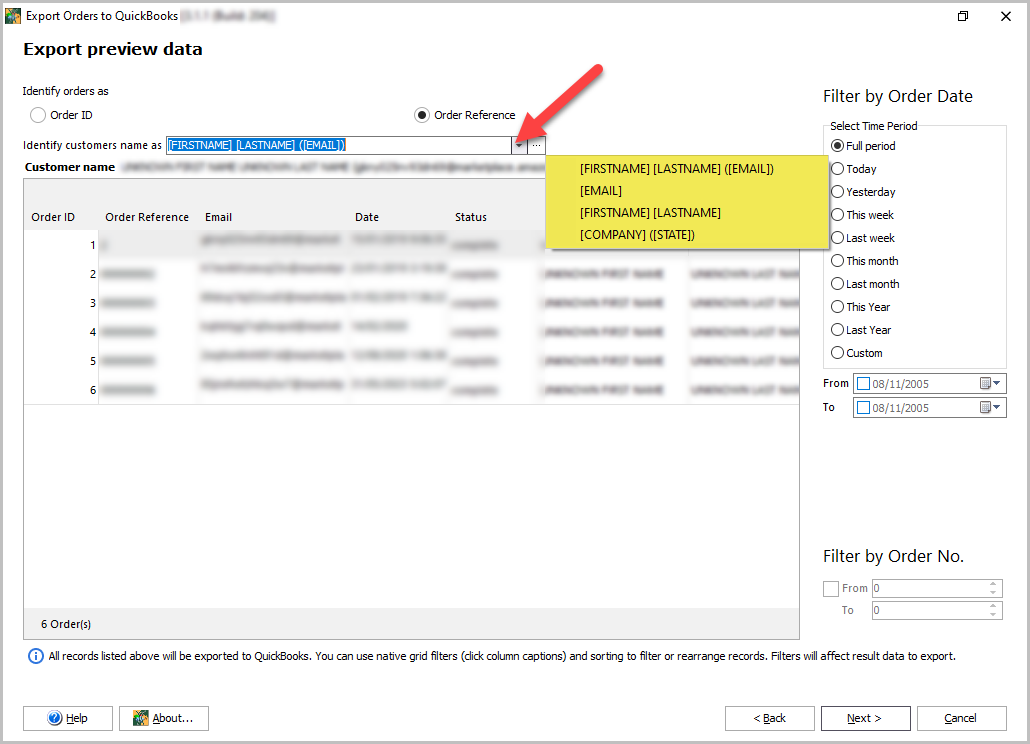Open the Help button

[68, 718]
